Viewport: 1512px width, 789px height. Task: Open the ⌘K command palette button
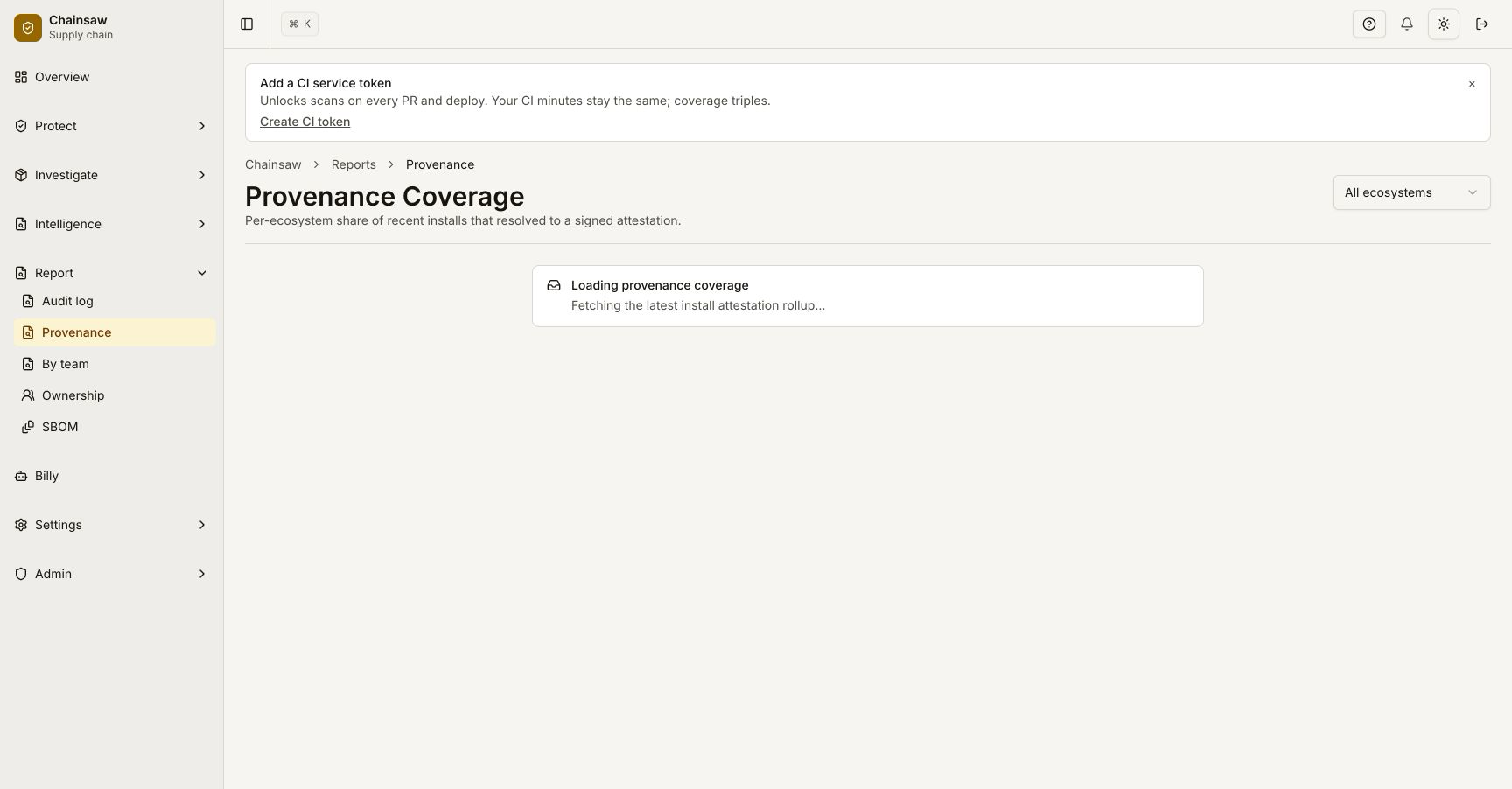(299, 24)
